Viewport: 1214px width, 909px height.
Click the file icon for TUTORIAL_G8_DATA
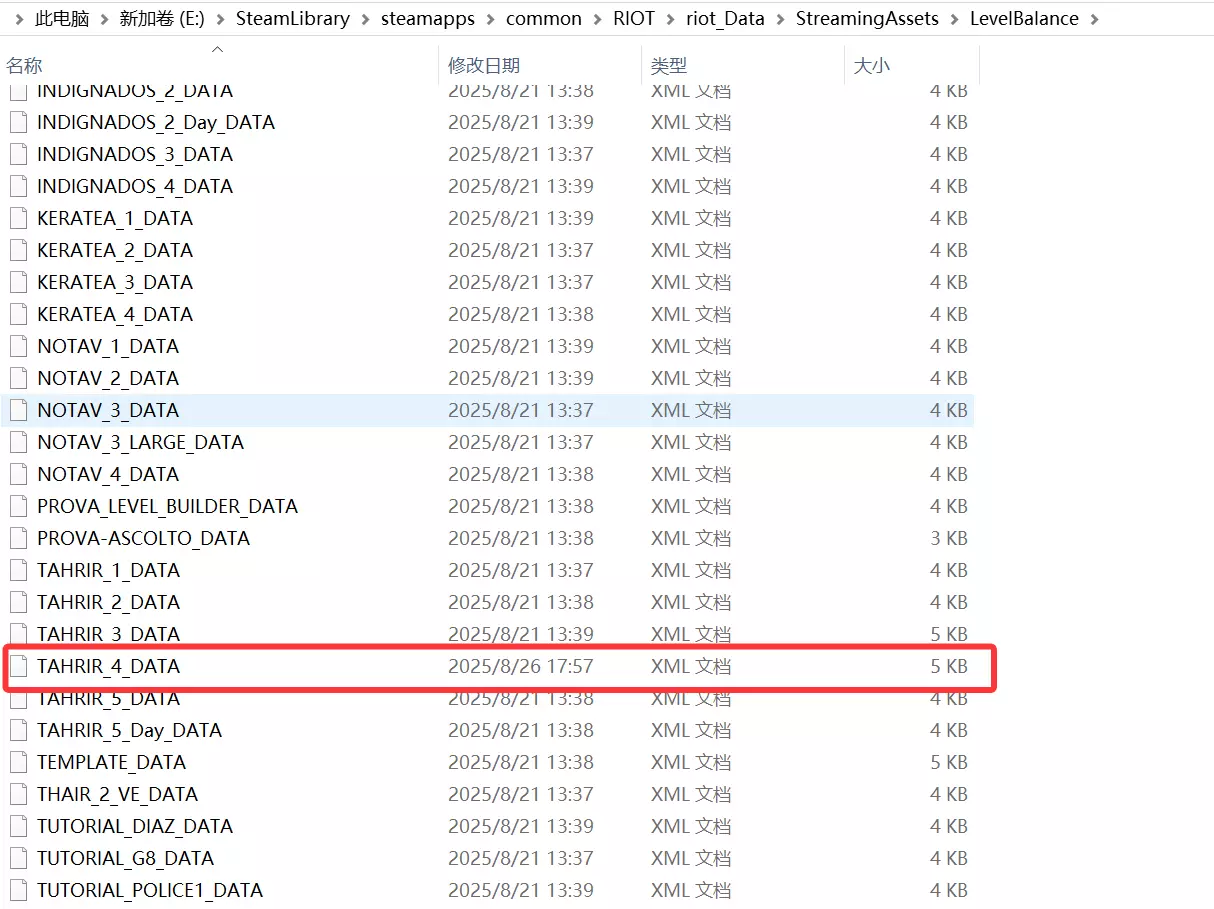click(x=18, y=858)
